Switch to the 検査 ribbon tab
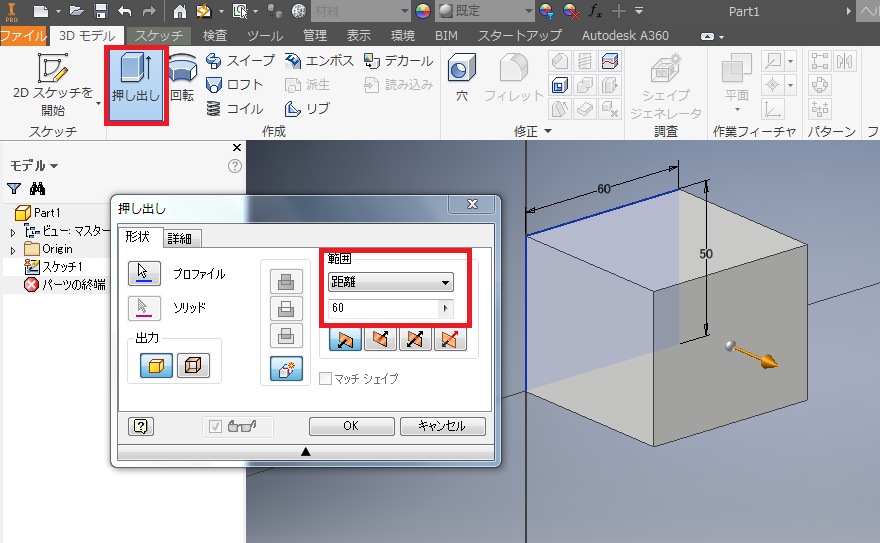The image size is (880, 543). click(215, 36)
